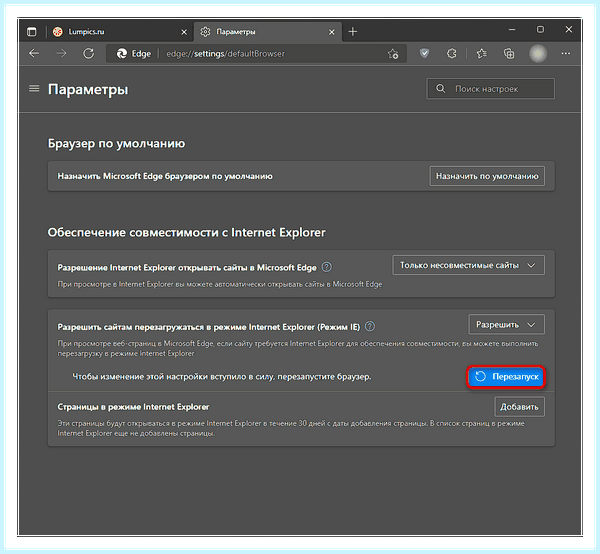The width and height of the screenshot is (600, 554).
Task: Open the Collections icon
Action: click(x=509, y=54)
